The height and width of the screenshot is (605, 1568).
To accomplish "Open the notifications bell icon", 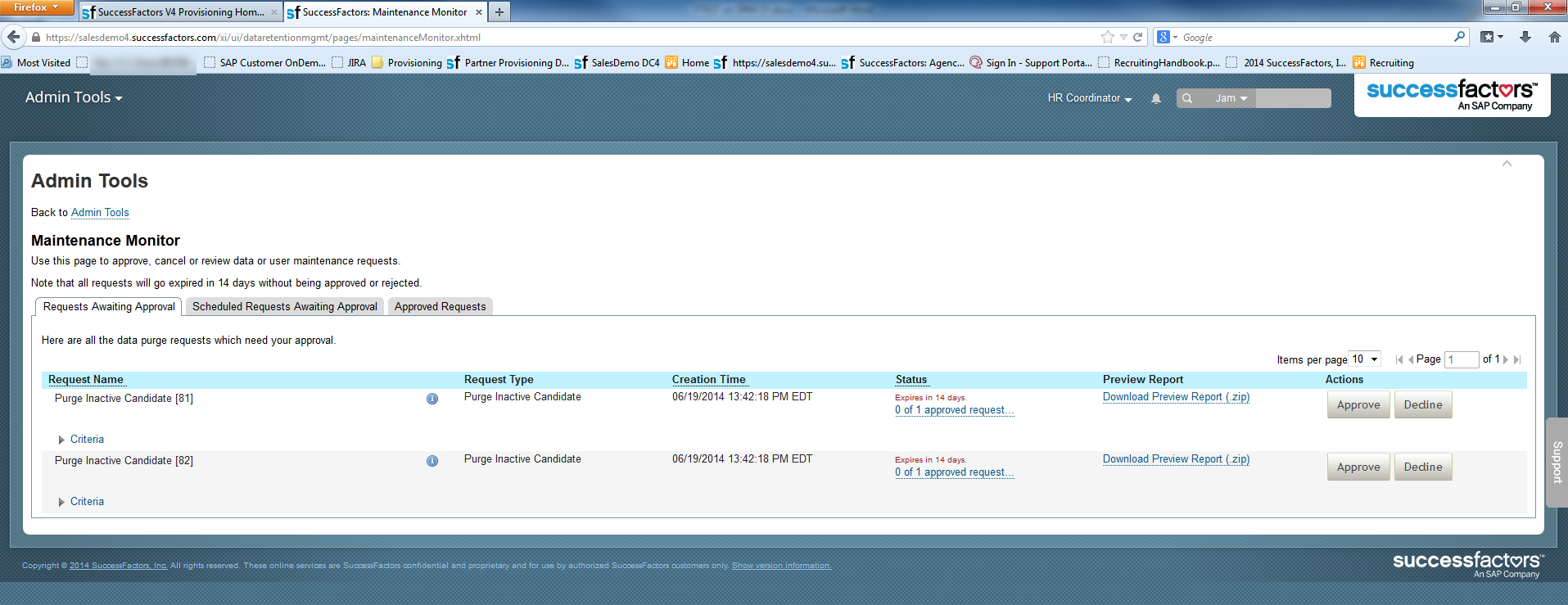I will [x=1156, y=98].
